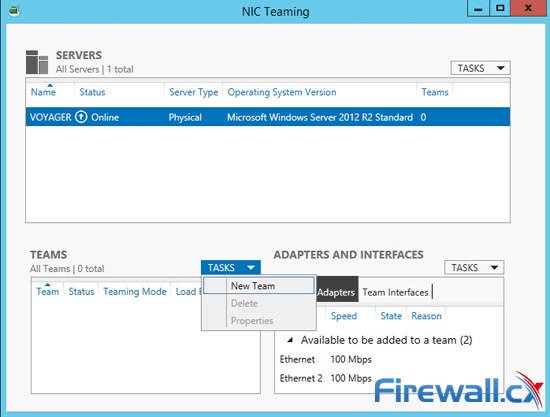Select the VOYAGER server row

(x=268, y=117)
